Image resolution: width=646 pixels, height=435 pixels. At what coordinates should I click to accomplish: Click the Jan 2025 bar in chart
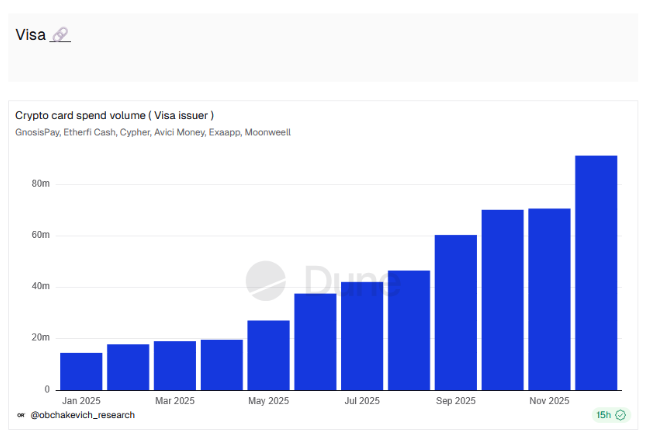[81, 371]
